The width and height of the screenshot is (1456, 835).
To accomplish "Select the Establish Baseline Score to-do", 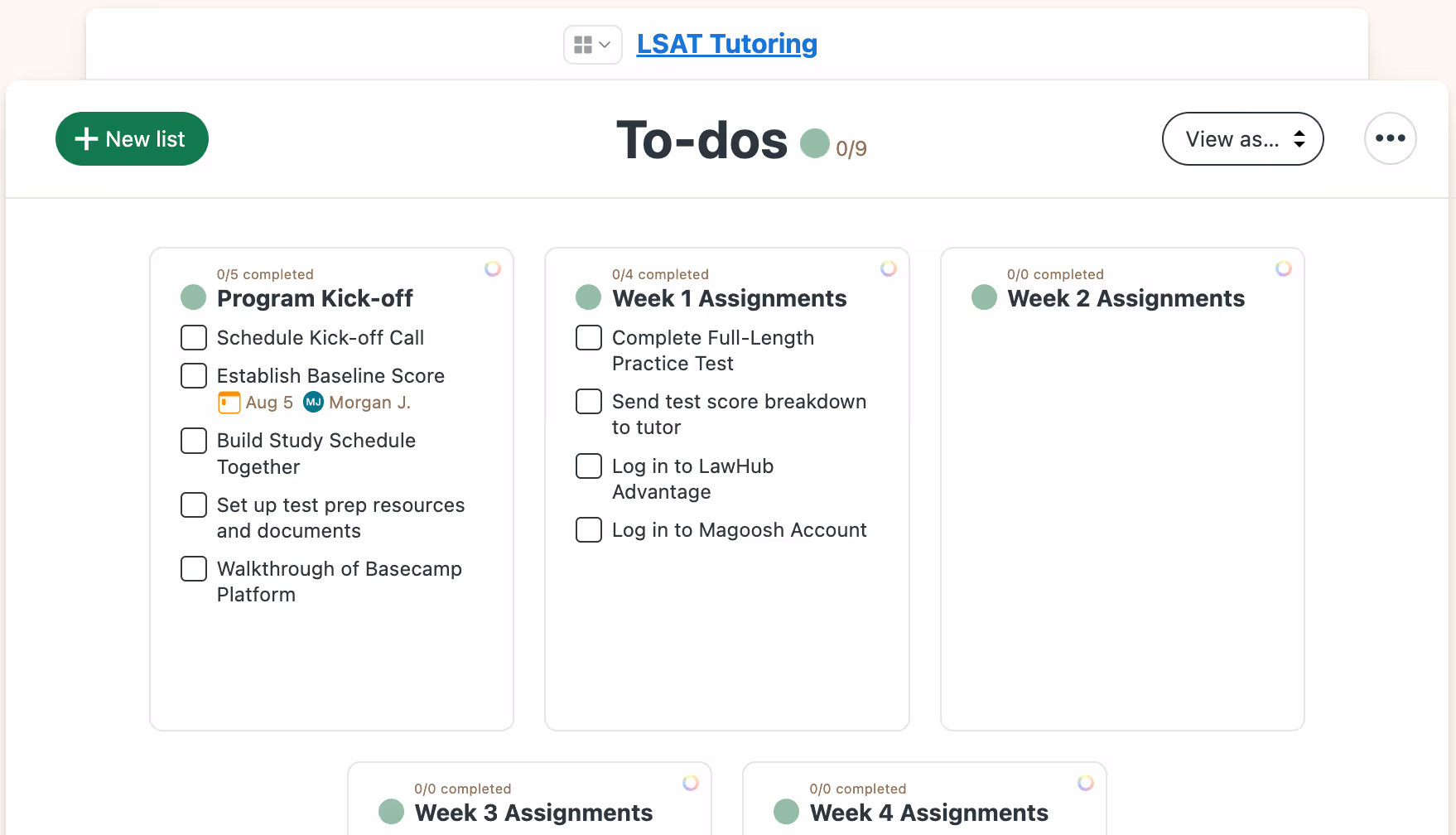I will (x=330, y=375).
